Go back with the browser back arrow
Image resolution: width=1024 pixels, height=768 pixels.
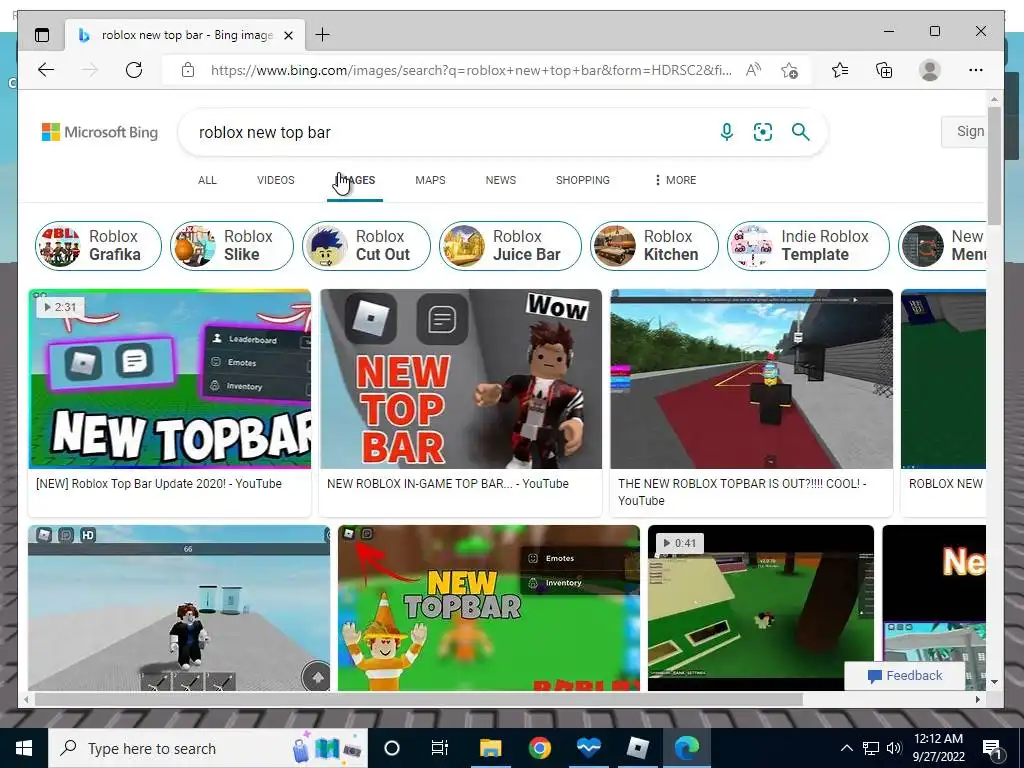click(46, 70)
